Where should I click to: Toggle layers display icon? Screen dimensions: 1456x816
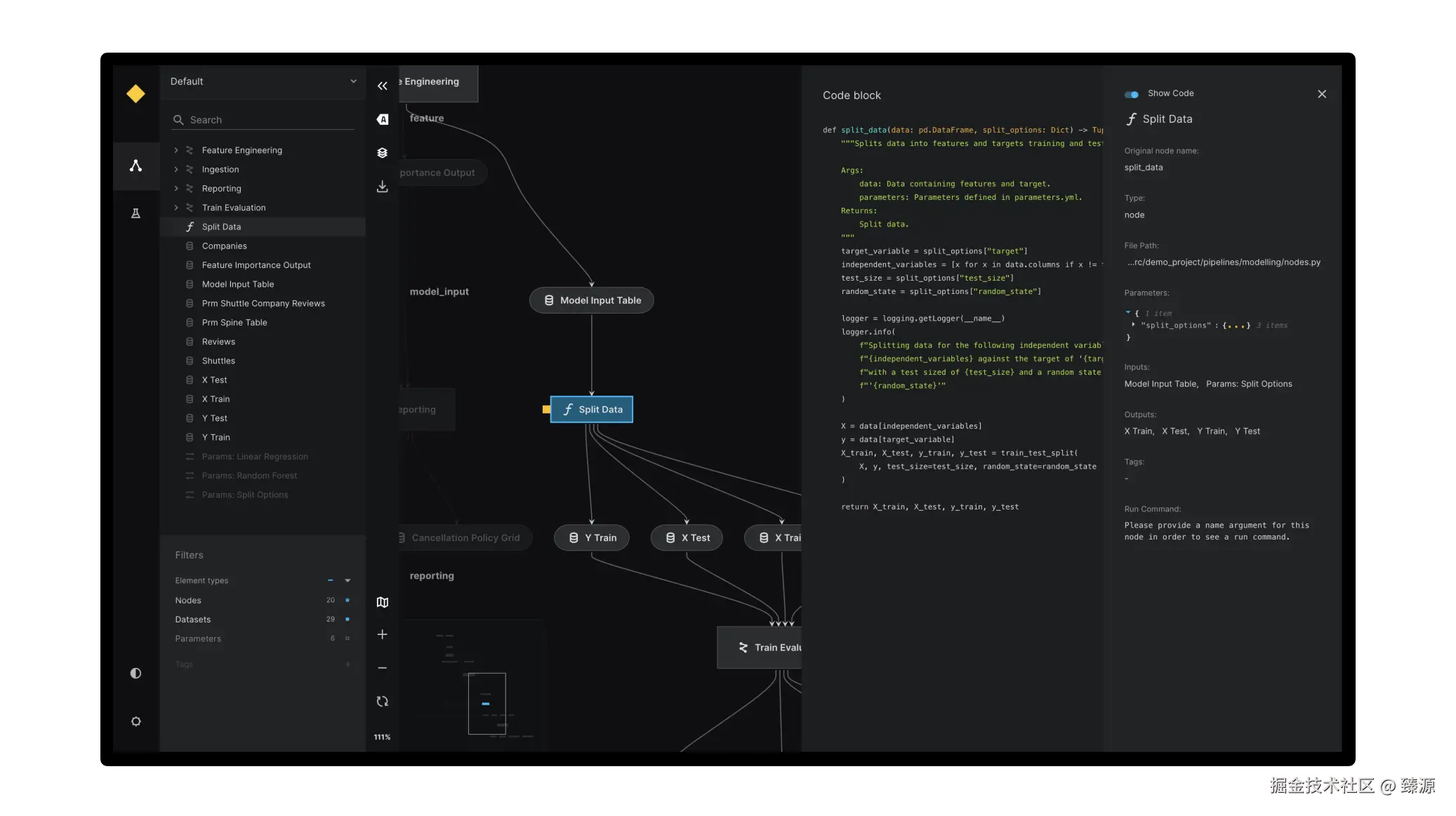(382, 153)
